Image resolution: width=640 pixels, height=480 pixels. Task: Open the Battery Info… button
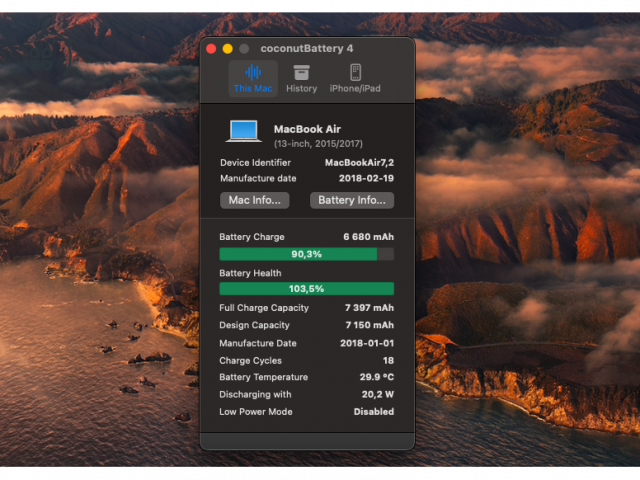click(352, 200)
